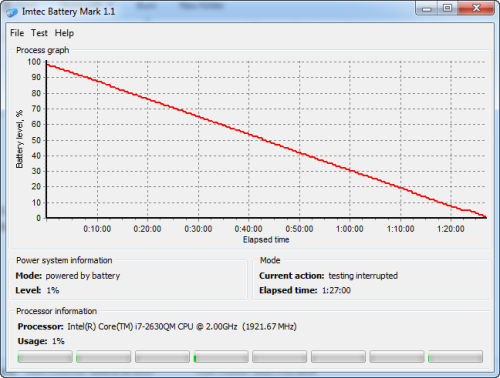The height and width of the screenshot is (378, 500).
Task: Open the Test menu
Action: click(x=39, y=33)
